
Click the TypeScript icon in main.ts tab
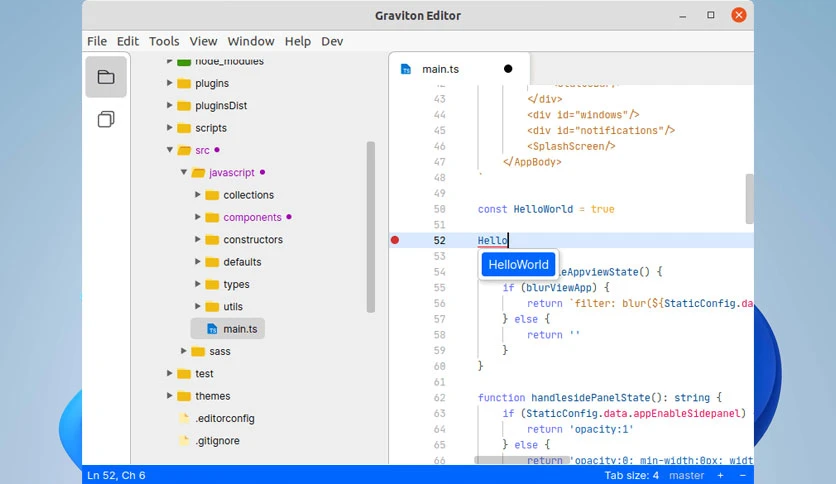406,69
